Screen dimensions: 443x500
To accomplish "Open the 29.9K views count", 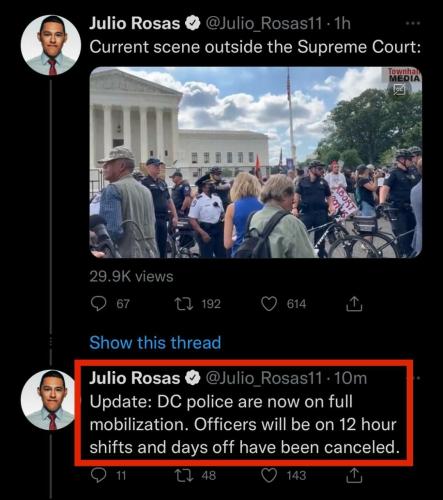I will pos(131,276).
